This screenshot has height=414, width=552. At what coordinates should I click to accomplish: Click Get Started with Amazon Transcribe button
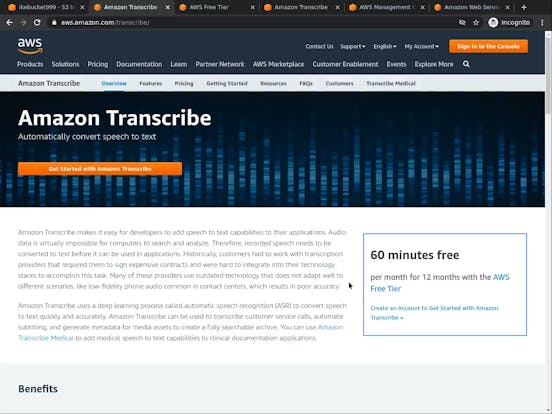(100, 169)
